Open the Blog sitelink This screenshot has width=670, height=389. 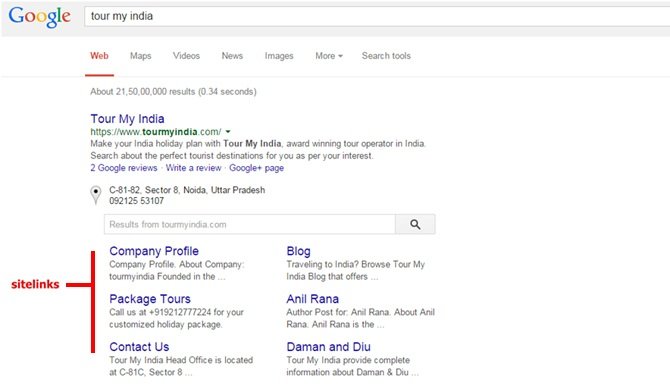click(299, 251)
